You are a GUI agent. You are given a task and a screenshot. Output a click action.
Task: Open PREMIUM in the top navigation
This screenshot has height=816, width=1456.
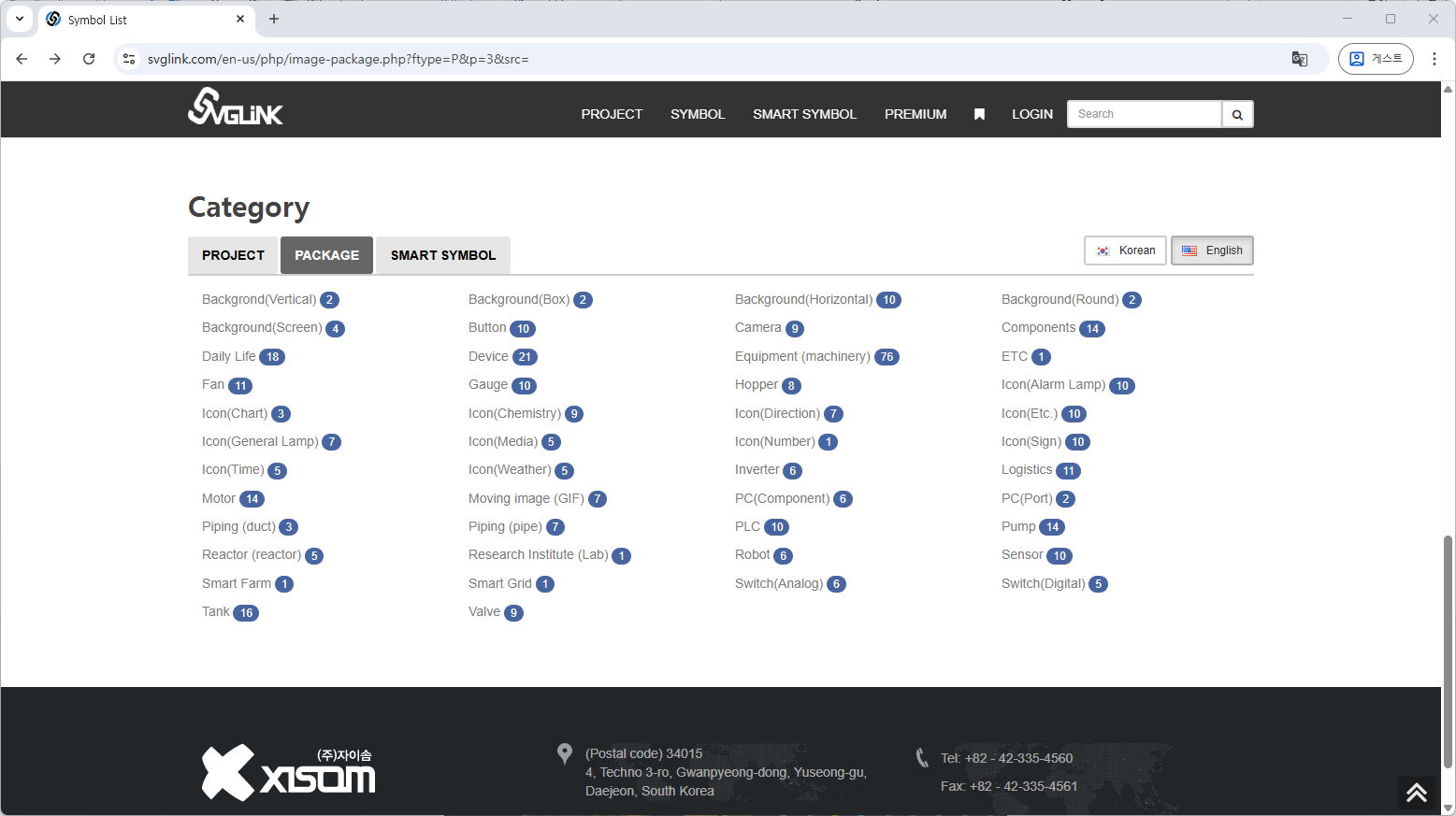(915, 114)
